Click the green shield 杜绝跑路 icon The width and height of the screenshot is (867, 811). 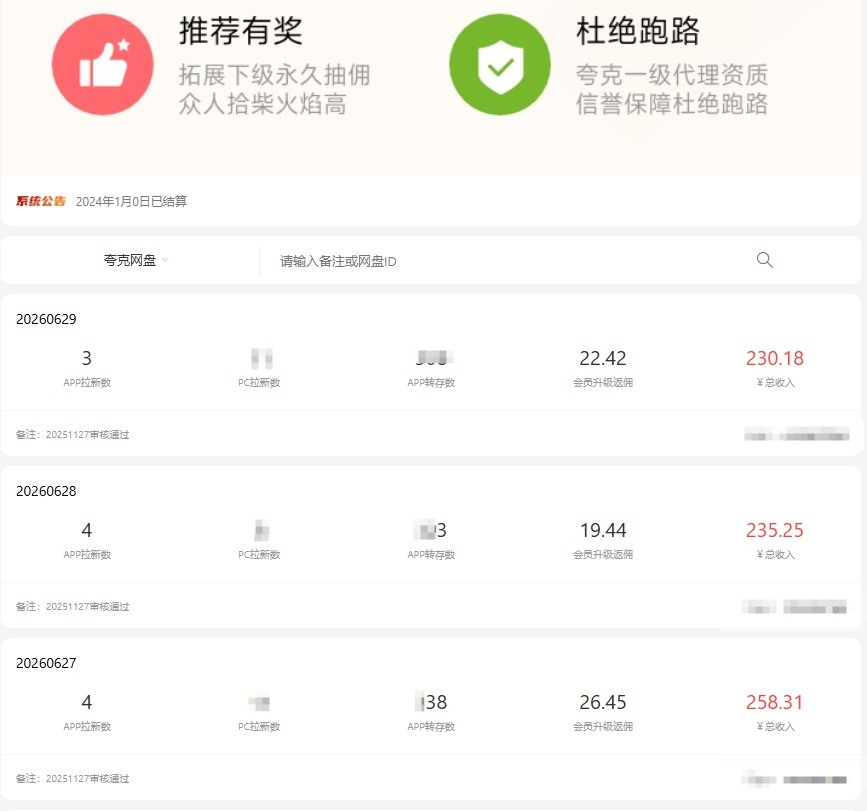tap(500, 65)
